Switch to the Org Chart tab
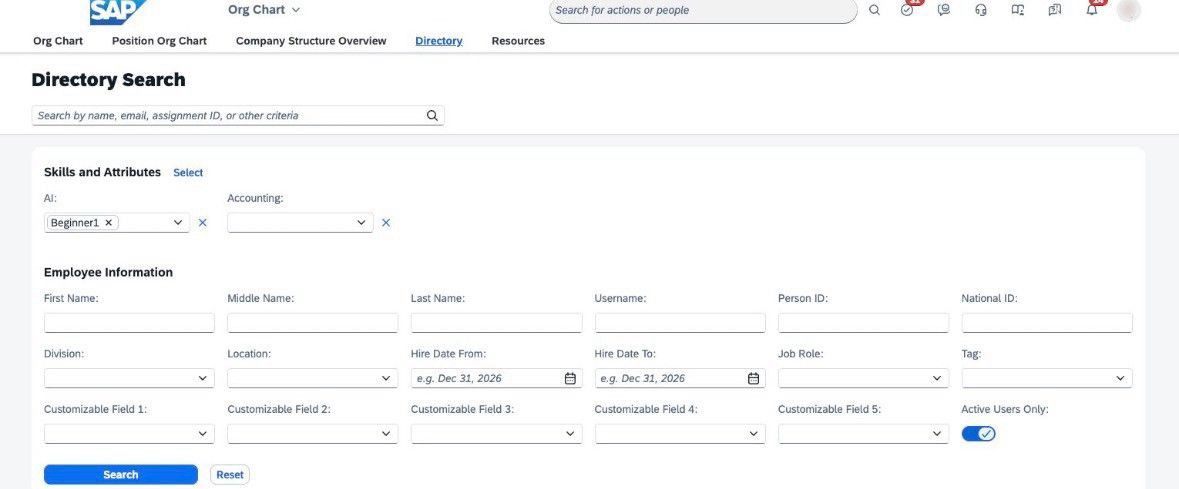The height and width of the screenshot is (489, 1179). point(58,41)
